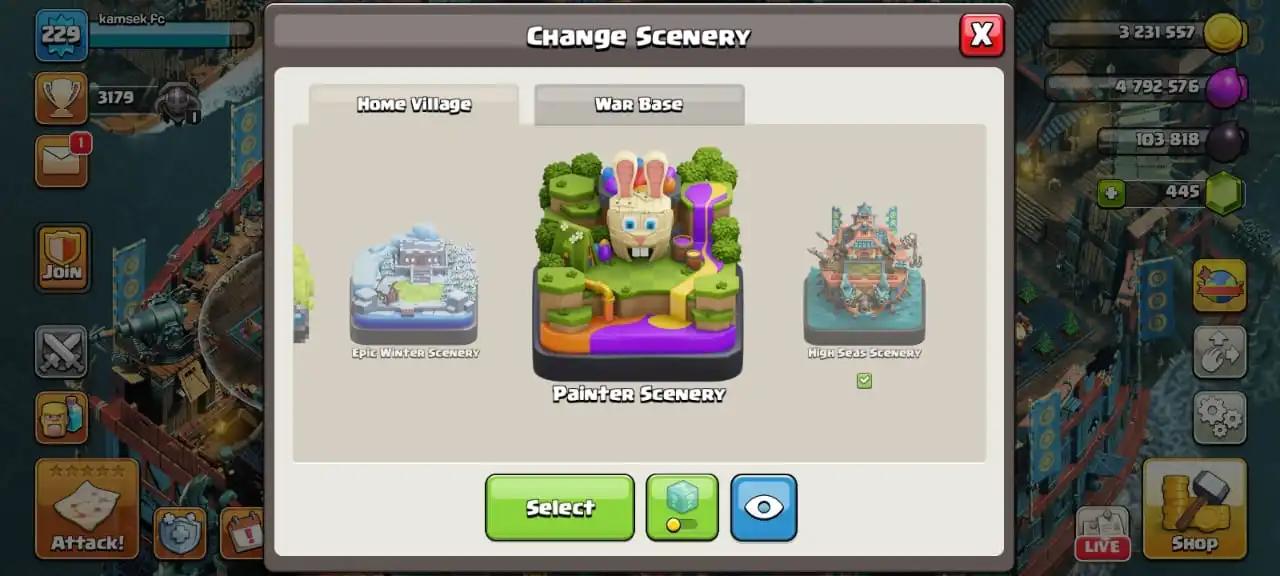Click the level 229 experience bar
Screen dimensions: 1280x576
click(x=170, y=35)
